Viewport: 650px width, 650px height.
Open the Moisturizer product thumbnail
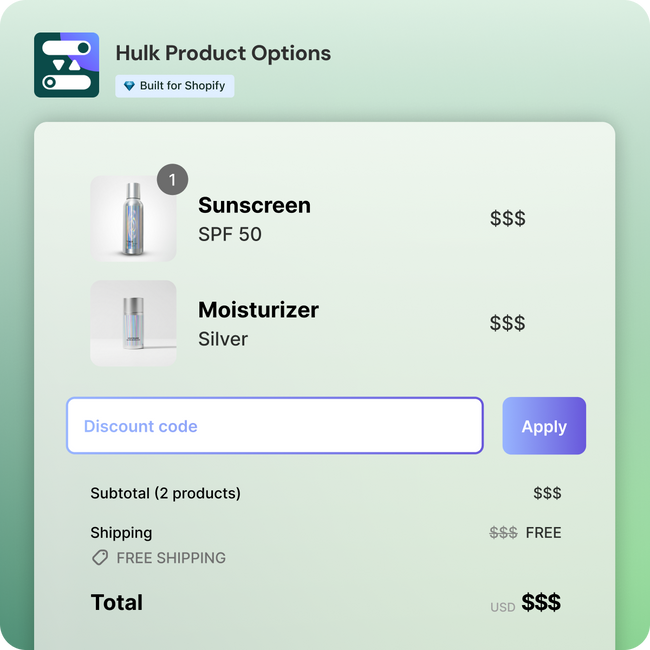coord(133,323)
